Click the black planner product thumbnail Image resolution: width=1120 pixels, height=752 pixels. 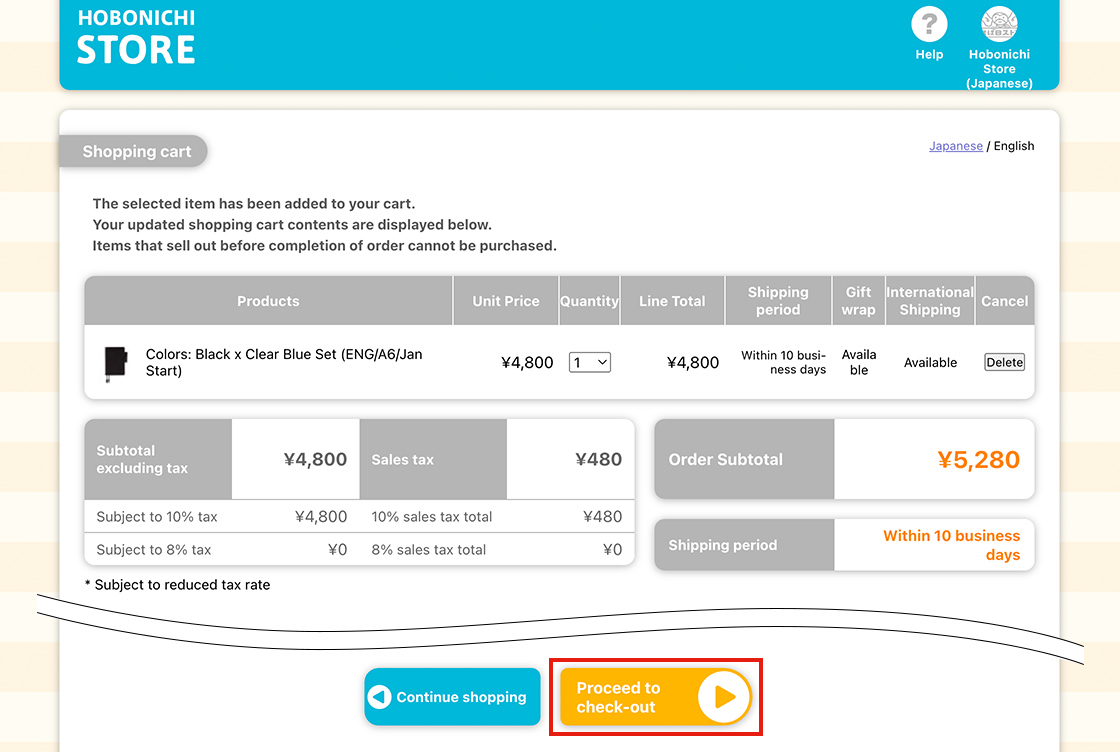click(x=116, y=363)
